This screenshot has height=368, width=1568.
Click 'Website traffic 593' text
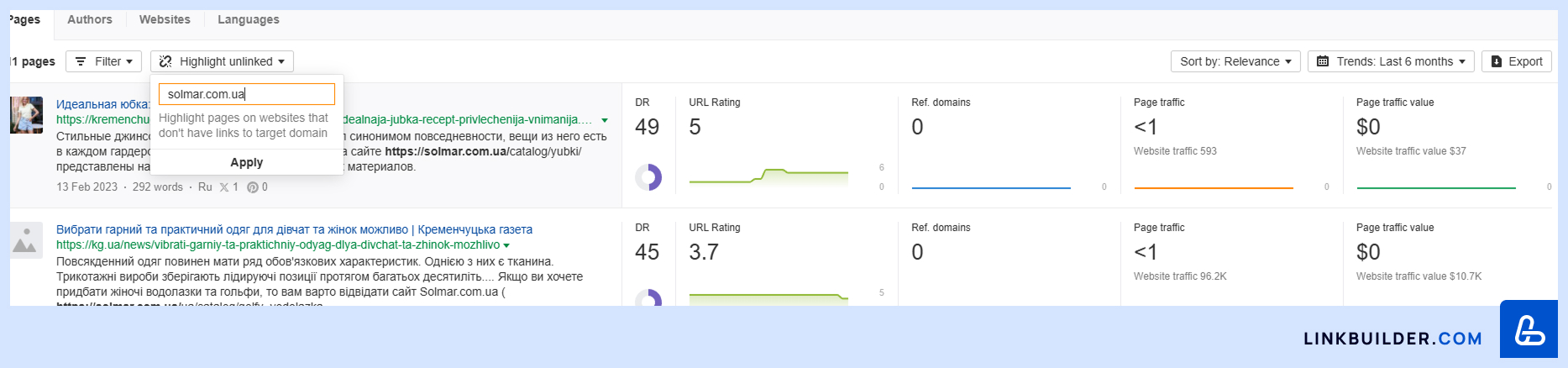(1175, 151)
